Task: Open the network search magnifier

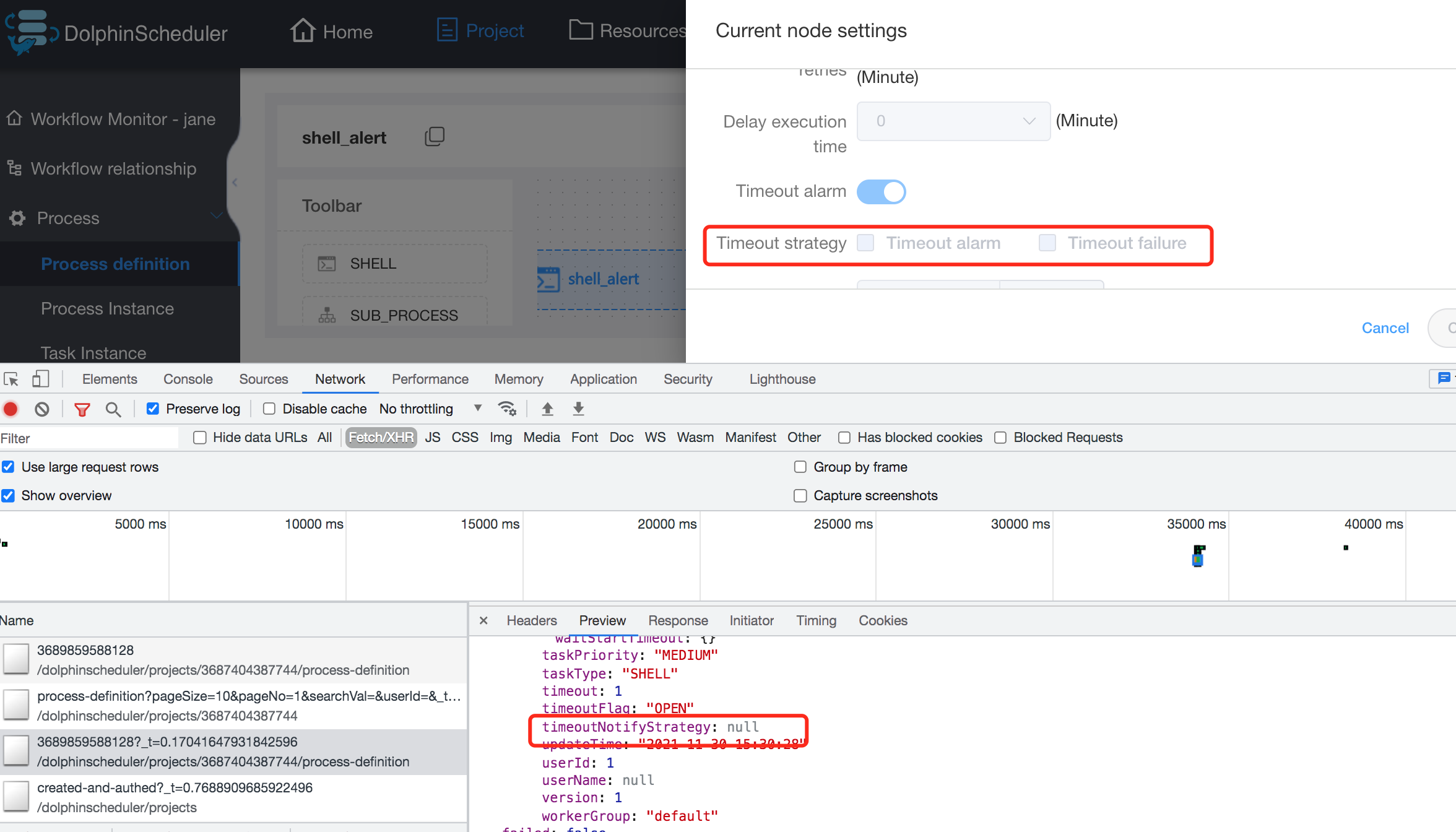Action: tap(113, 409)
